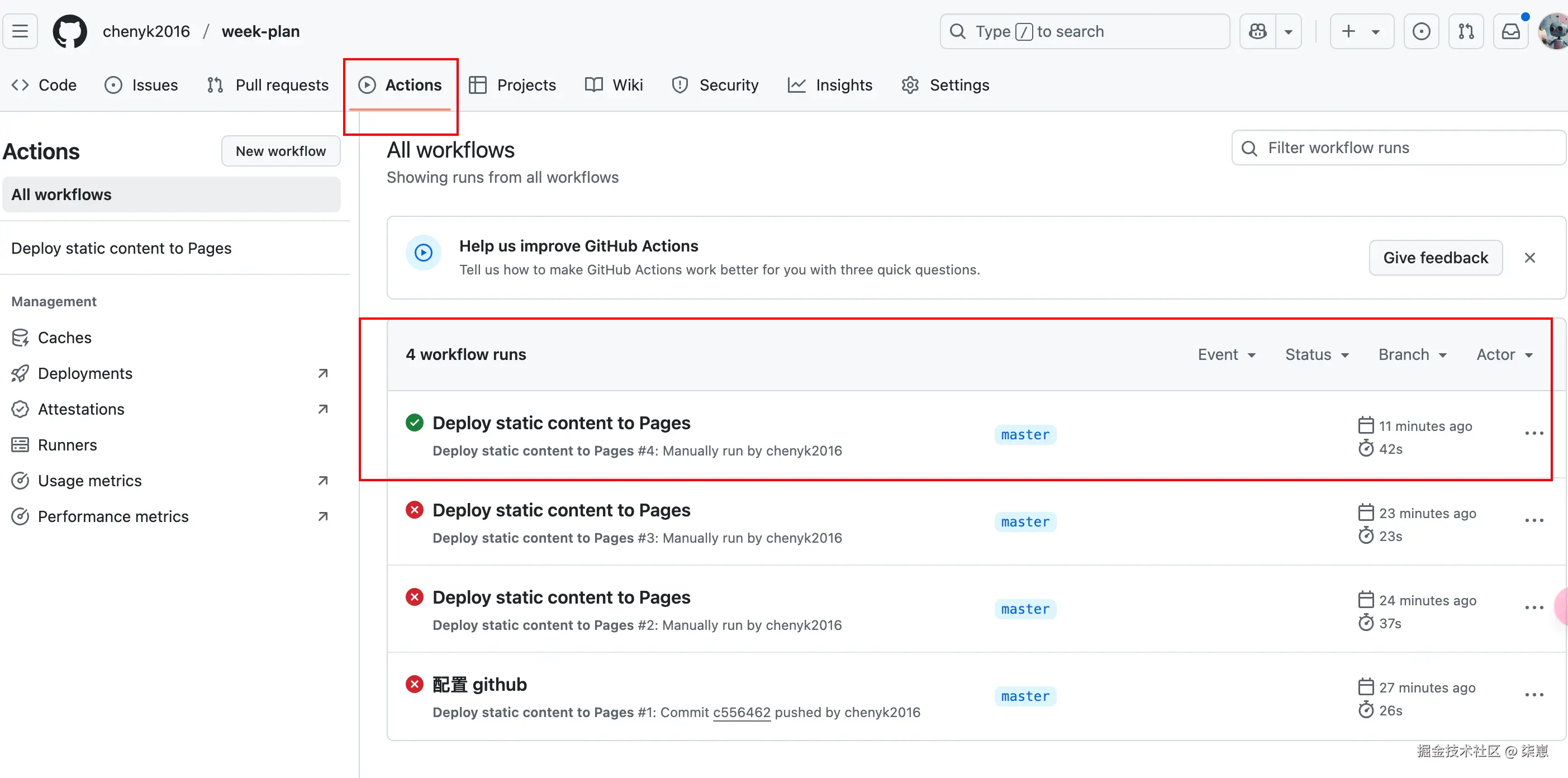Open the hamburger navigation menu
The width and height of the screenshot is (1568, 778).
click(x=20, y=31)
